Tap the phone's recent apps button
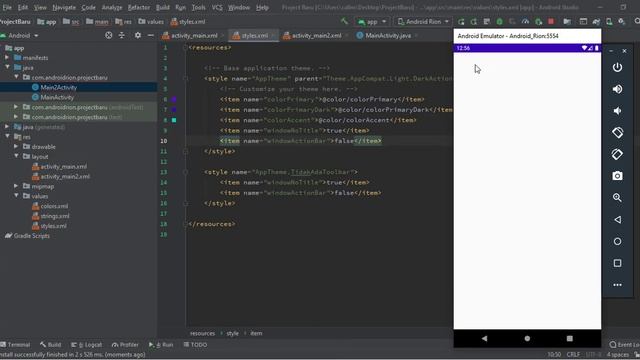This screenshot has width=640, height=360. pos(570,338)
